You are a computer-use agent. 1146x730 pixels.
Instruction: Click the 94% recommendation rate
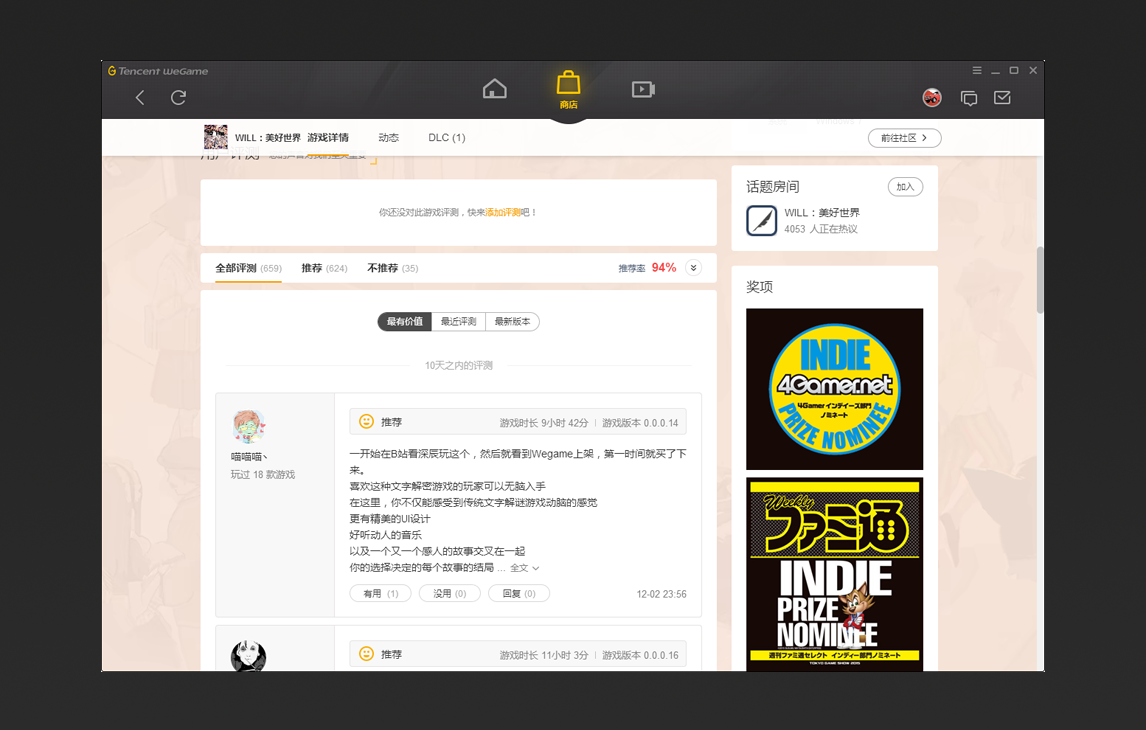tap(664, 267)
